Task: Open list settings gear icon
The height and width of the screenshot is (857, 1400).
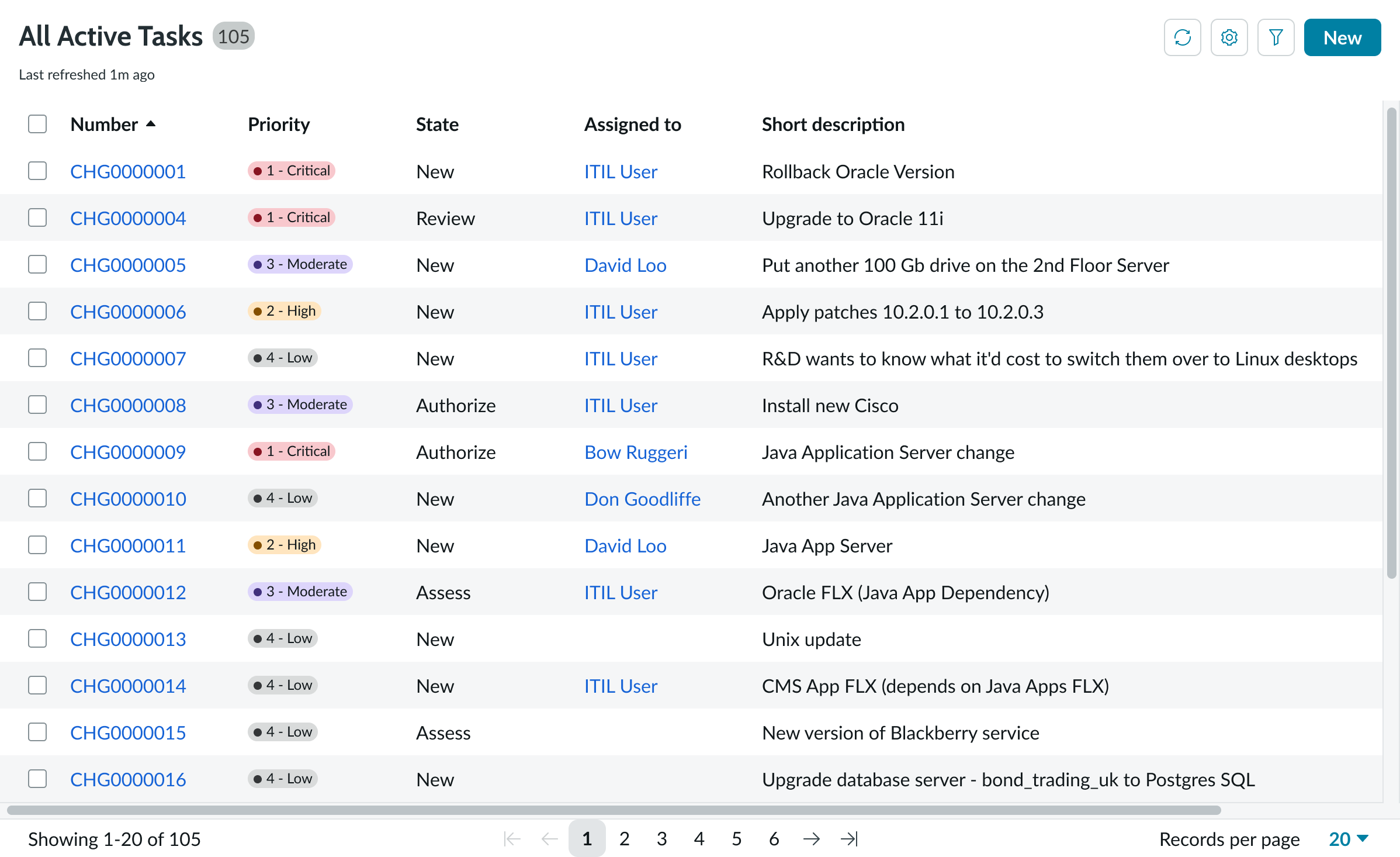Action: [1228, 37]
